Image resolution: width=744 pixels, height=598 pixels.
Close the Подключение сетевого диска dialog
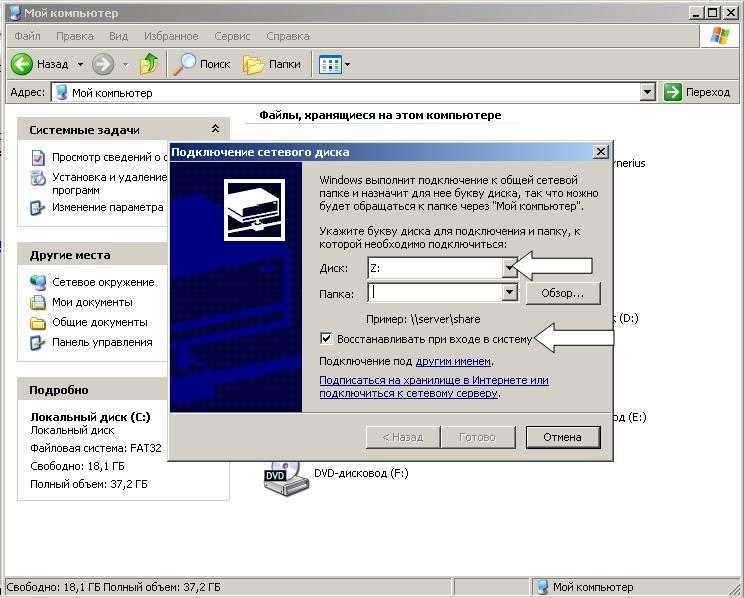point(600,152)
